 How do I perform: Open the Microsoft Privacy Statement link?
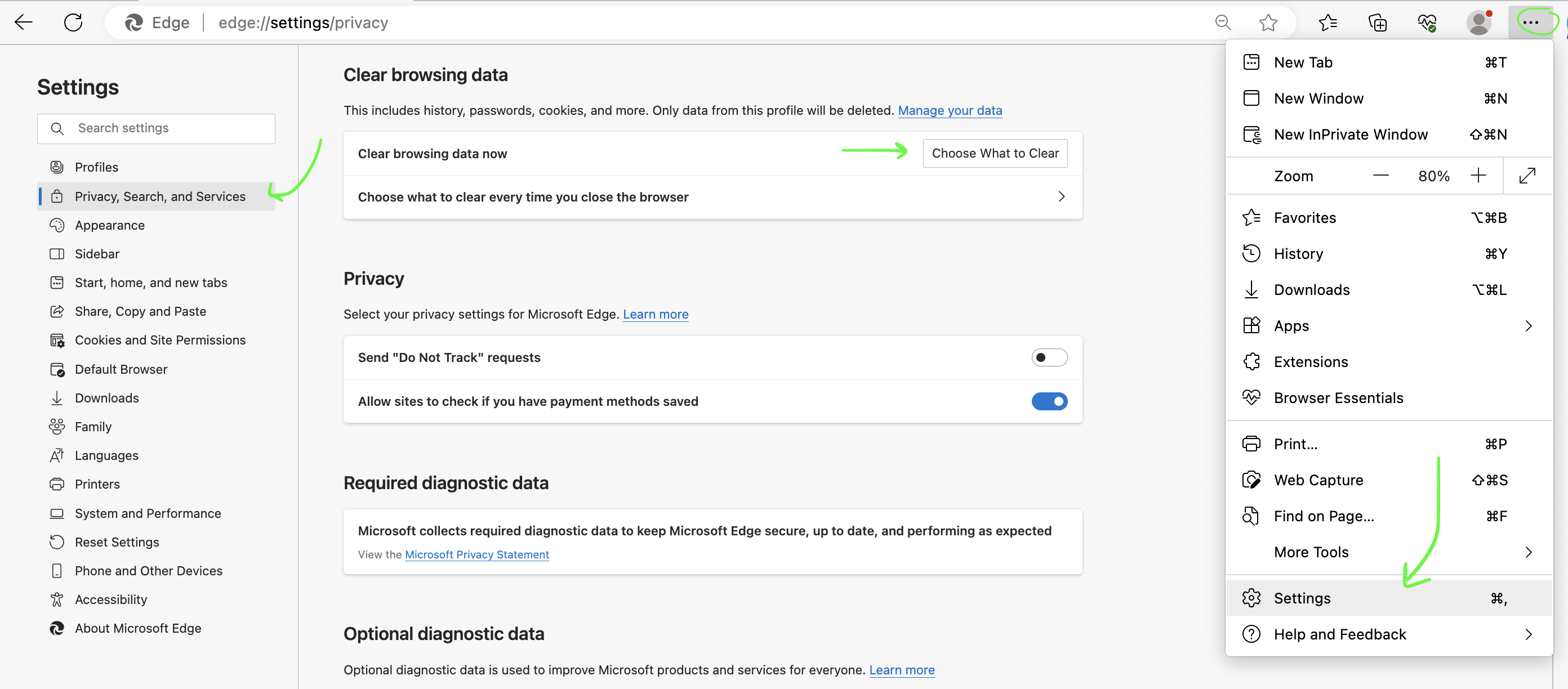click(x=476, y=554)
